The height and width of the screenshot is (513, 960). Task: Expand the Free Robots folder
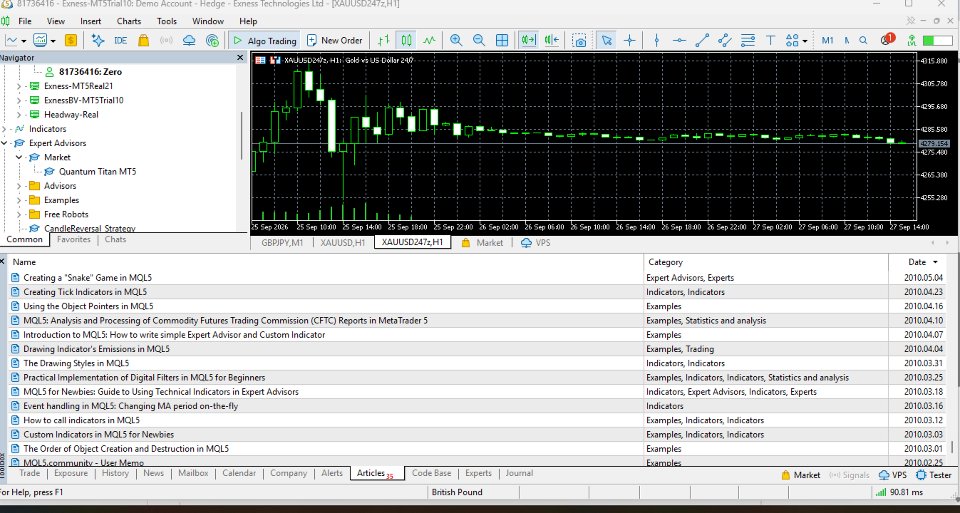19,214
